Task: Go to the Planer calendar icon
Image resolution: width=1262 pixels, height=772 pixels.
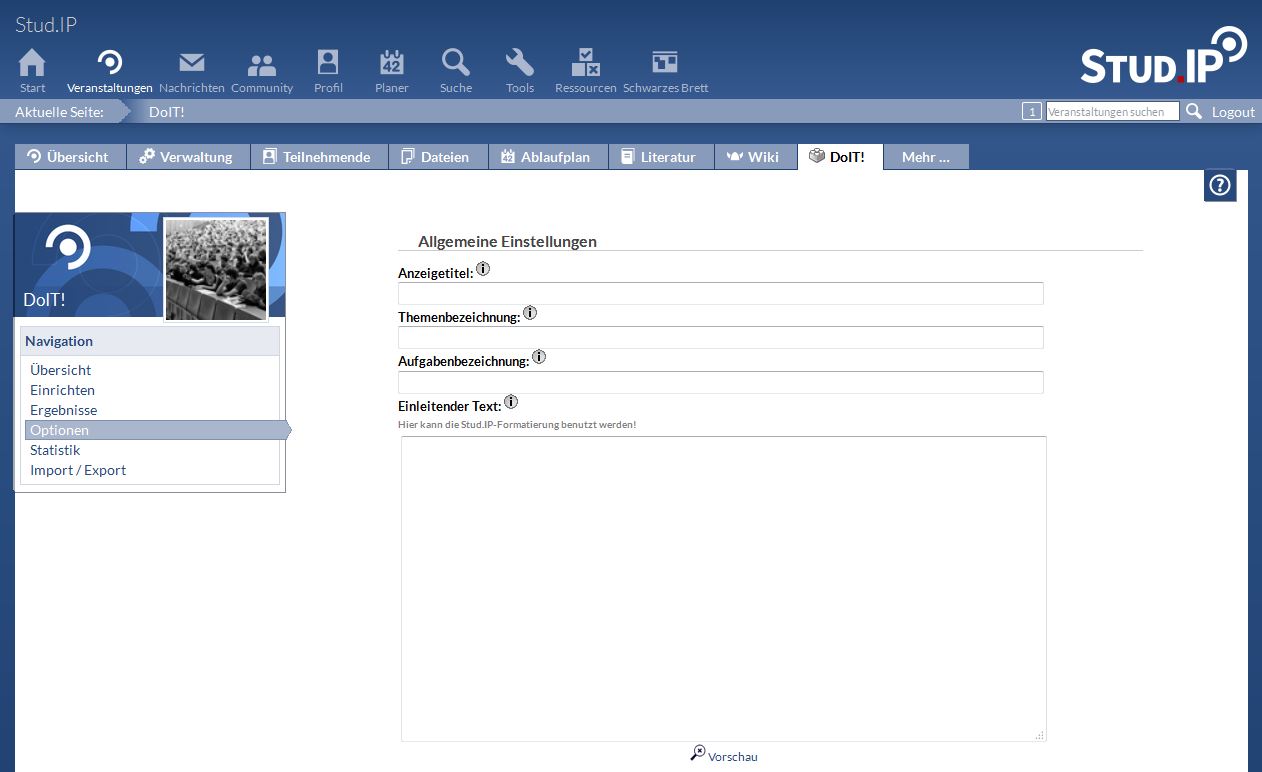Action: [x=391, y=64]
